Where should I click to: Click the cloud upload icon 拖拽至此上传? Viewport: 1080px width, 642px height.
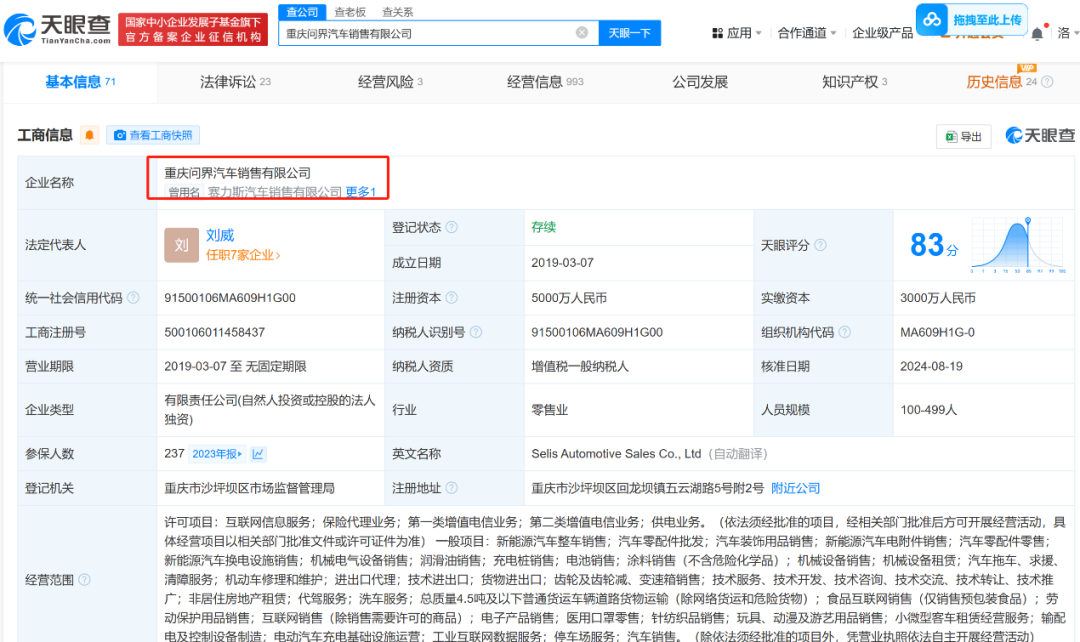click(x=933, y=19)
